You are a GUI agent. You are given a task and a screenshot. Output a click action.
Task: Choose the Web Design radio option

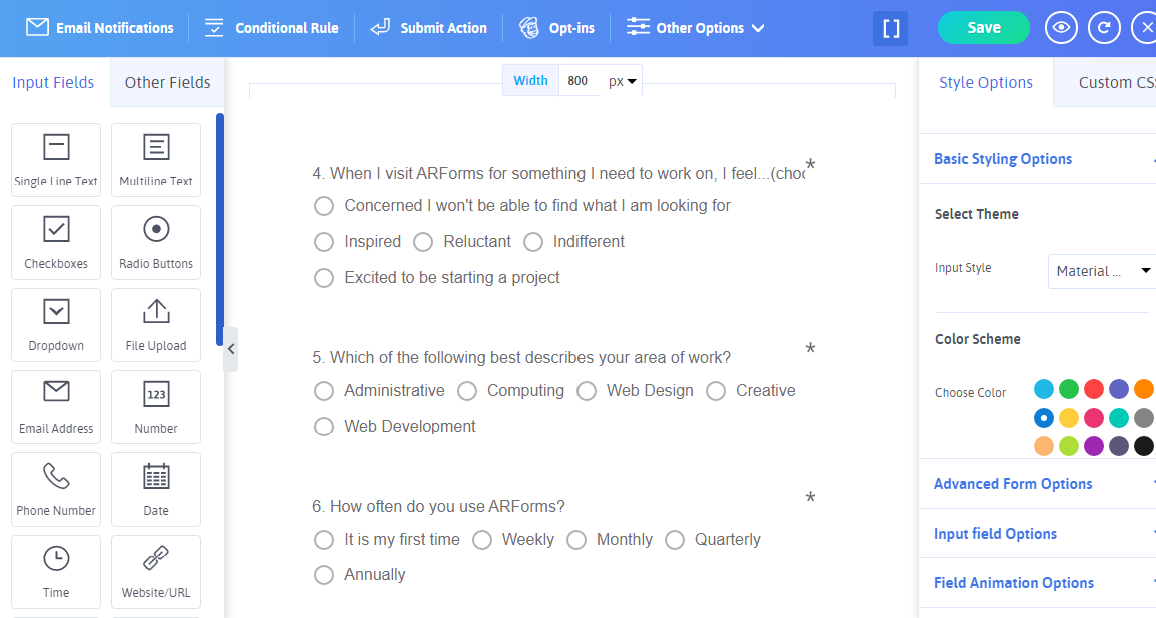click(587, 391)
